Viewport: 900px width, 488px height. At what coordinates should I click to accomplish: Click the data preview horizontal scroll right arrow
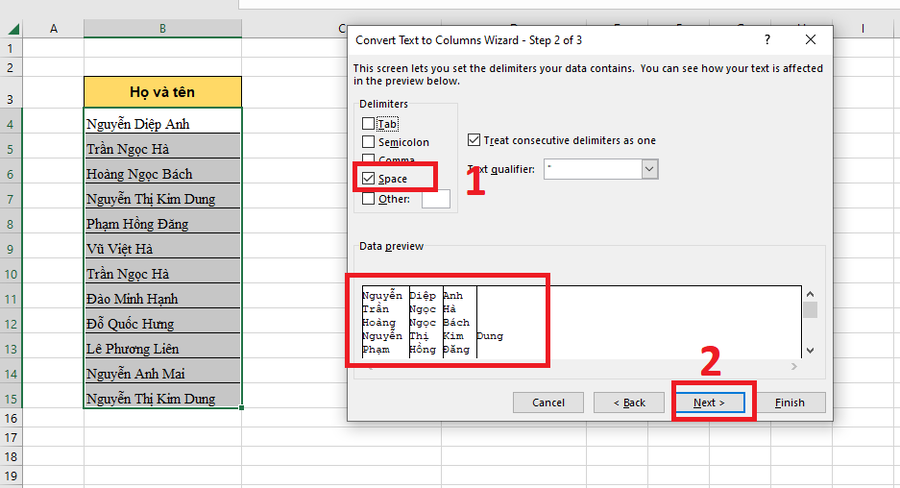click(x=794, y=366)
